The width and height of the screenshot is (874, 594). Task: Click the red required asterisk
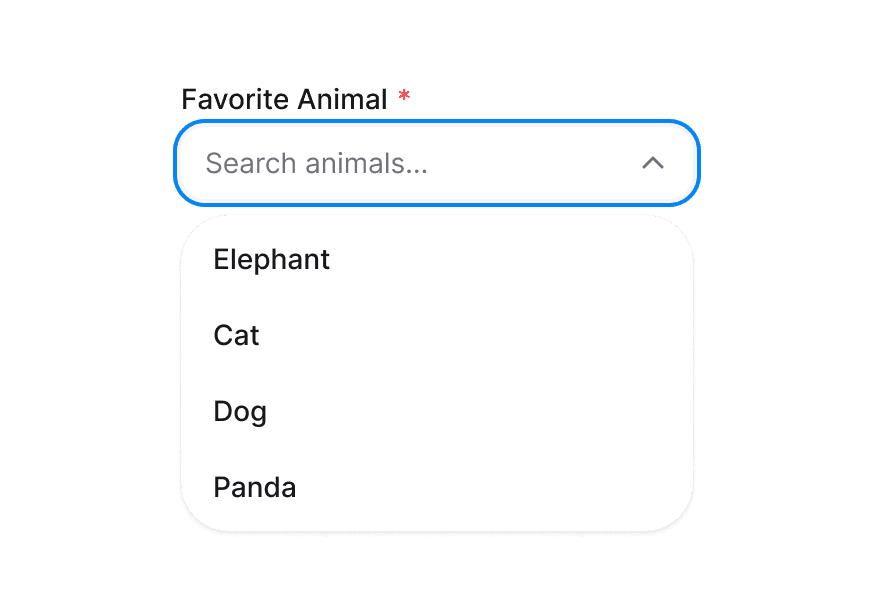(x=404, y=96)
